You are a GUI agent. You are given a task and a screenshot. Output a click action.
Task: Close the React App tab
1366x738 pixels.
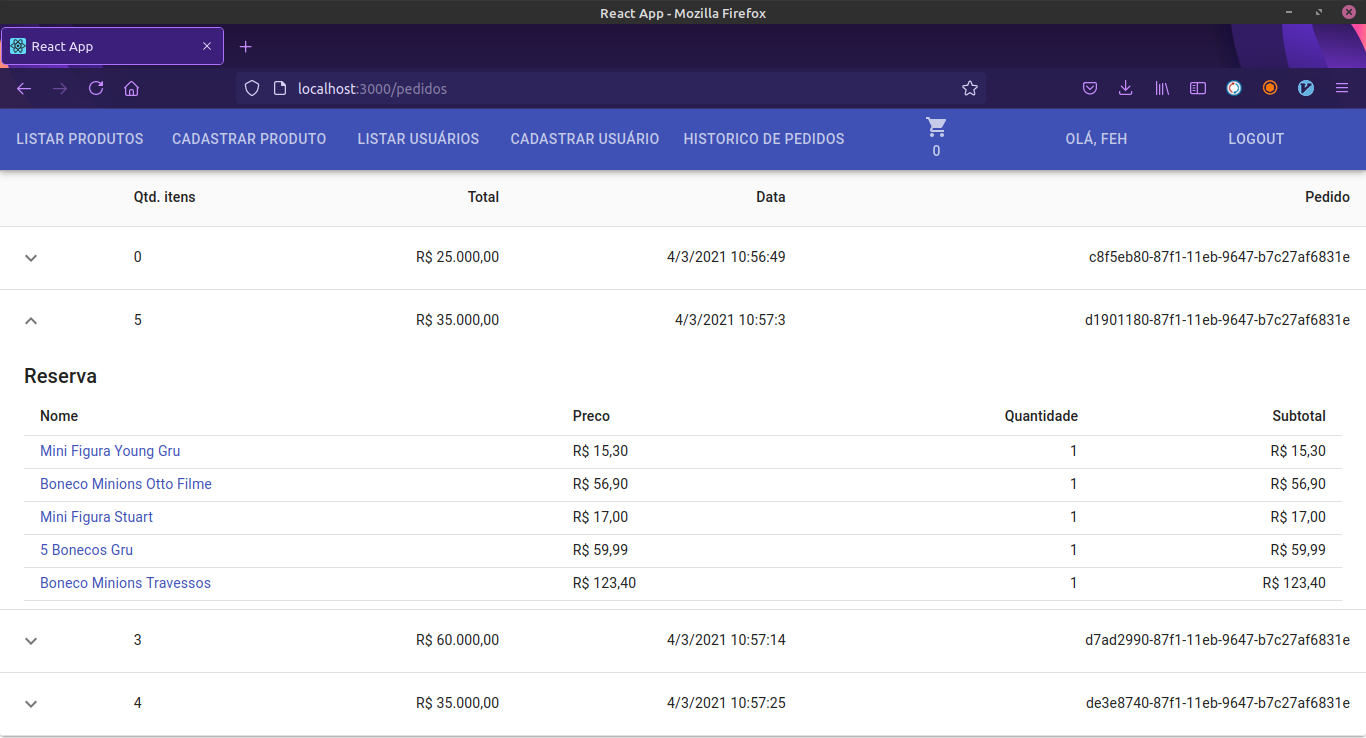pos(207,47)
